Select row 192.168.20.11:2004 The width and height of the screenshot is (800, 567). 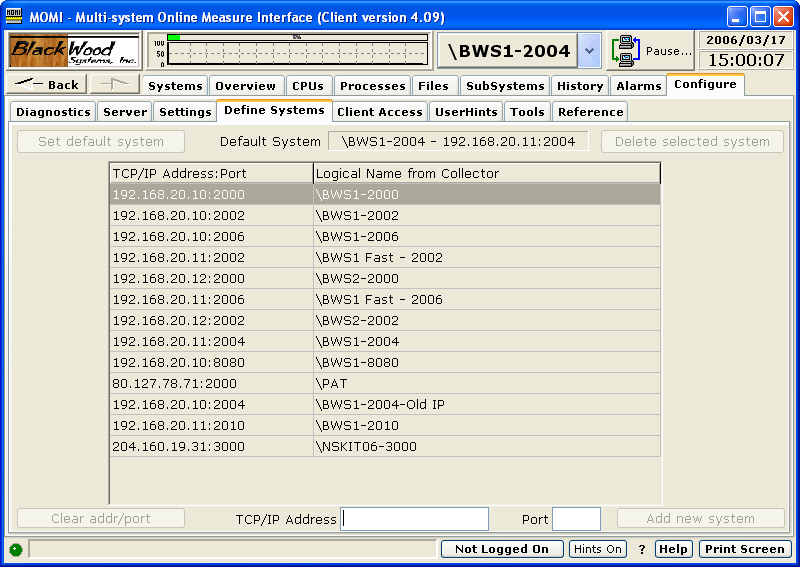385,341
